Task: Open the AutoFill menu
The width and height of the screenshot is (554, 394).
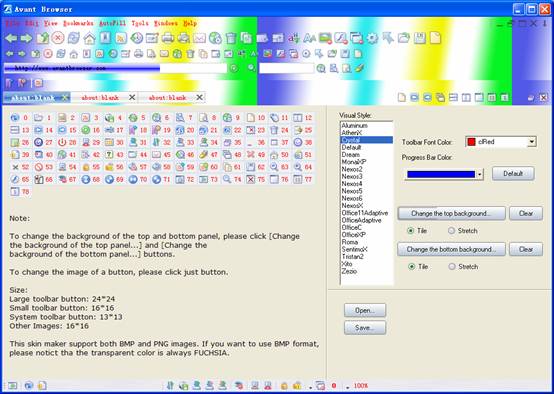Action: (112, 23)
